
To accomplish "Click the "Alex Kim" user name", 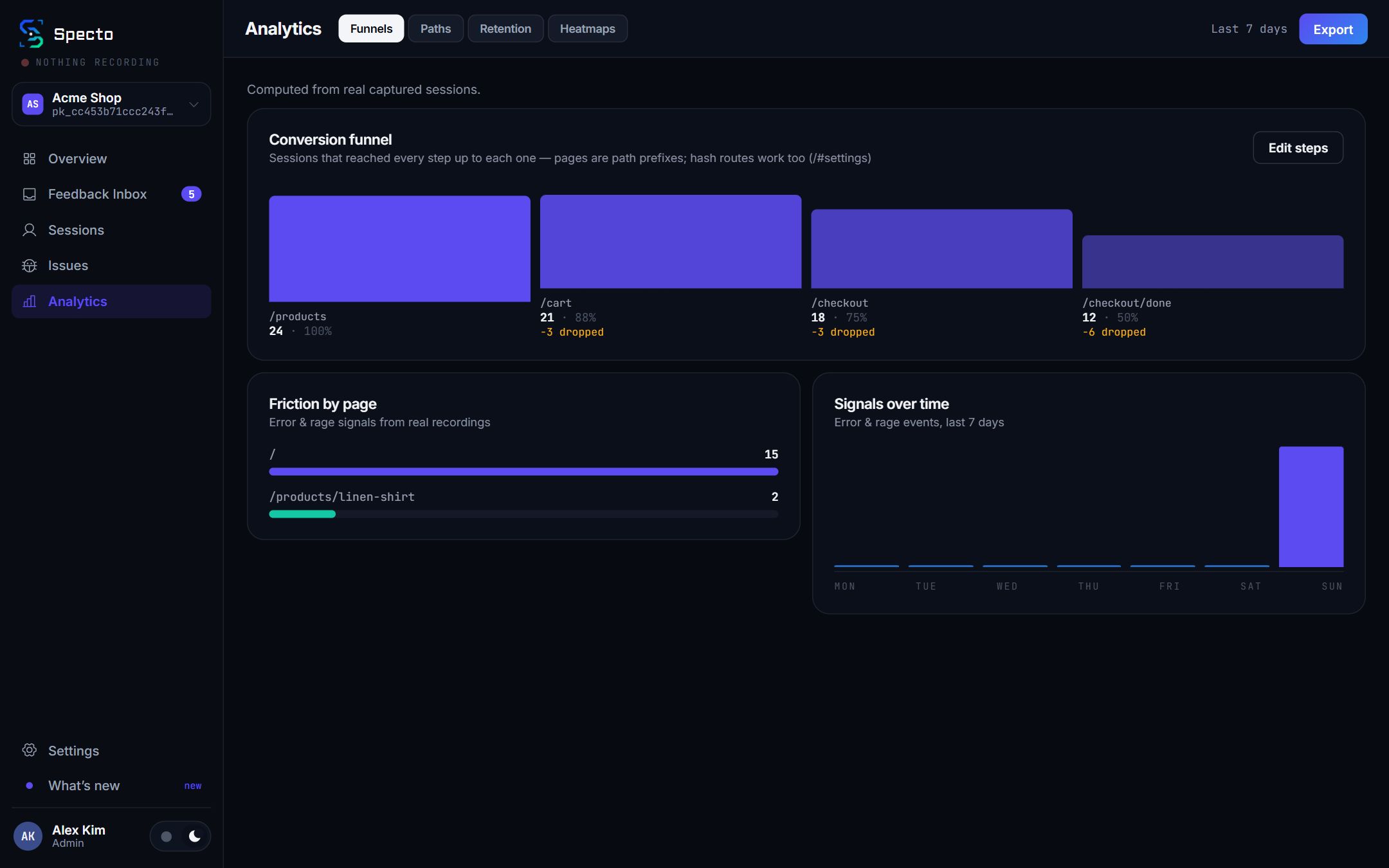I will (x=78, y=829).
